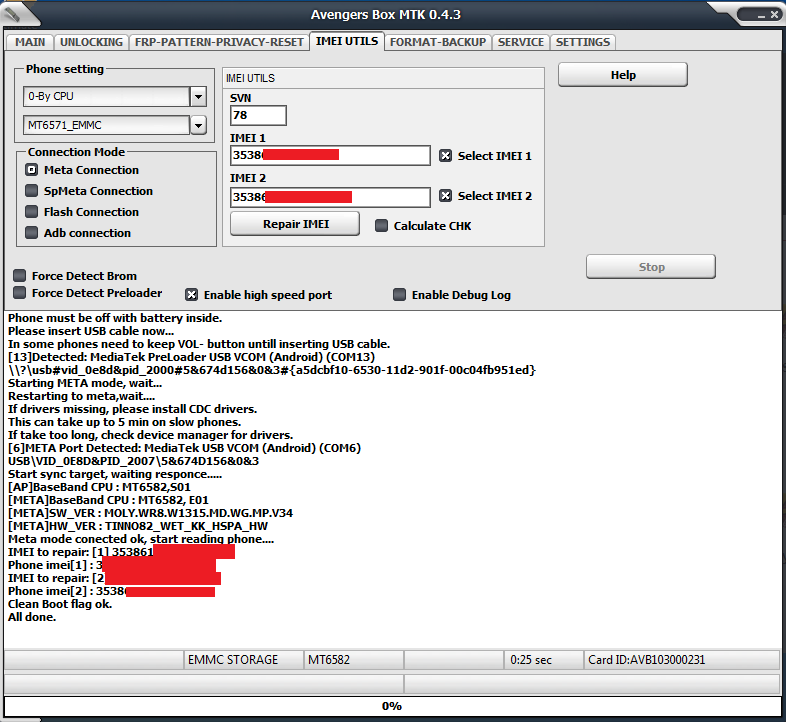
Task: Open the SERVICE tab
Action: click(521, 42)
